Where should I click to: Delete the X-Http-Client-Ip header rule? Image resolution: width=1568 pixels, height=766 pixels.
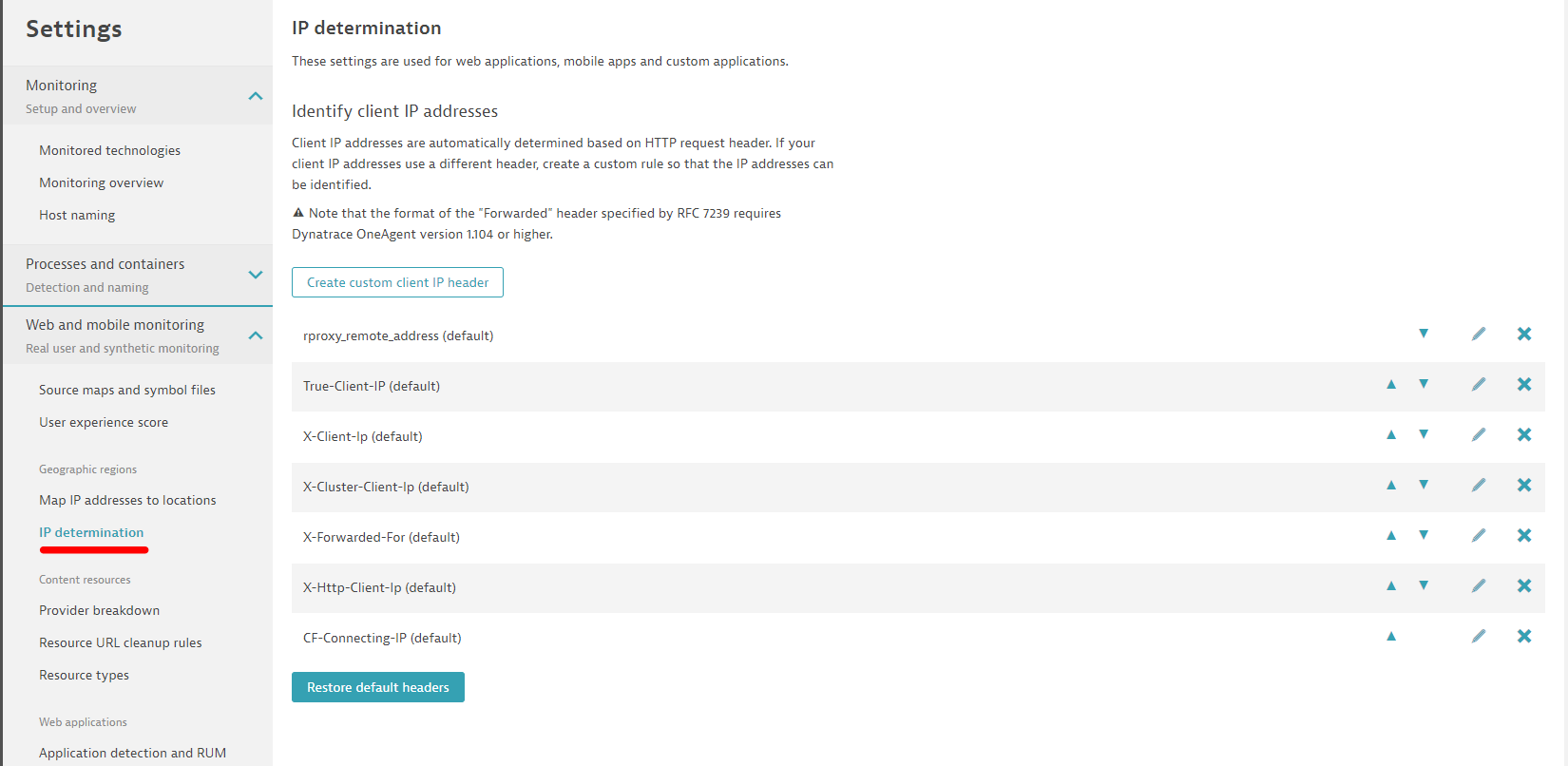coord(1524,585)
